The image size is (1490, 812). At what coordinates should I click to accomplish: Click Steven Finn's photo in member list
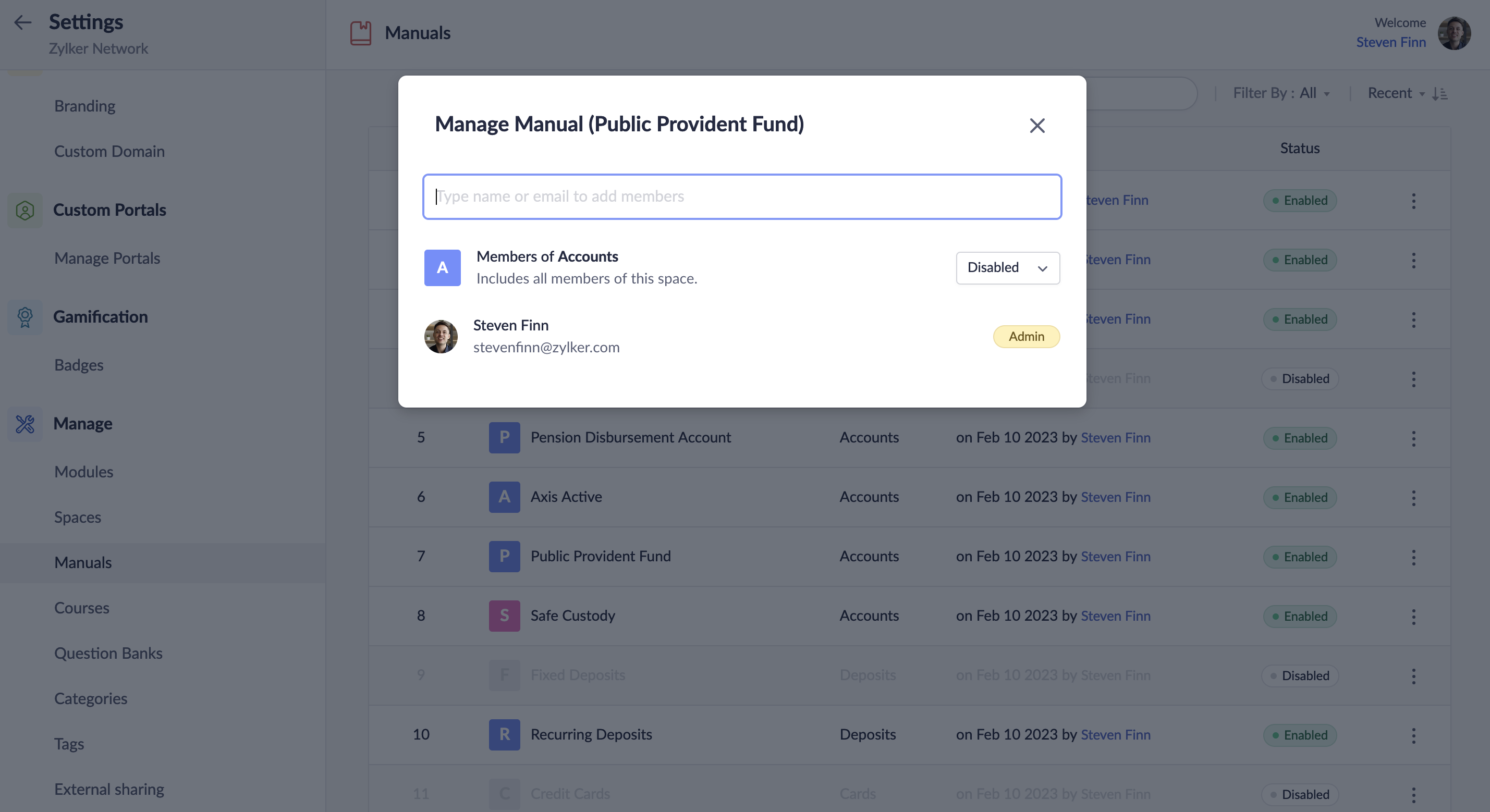point(441,337)
